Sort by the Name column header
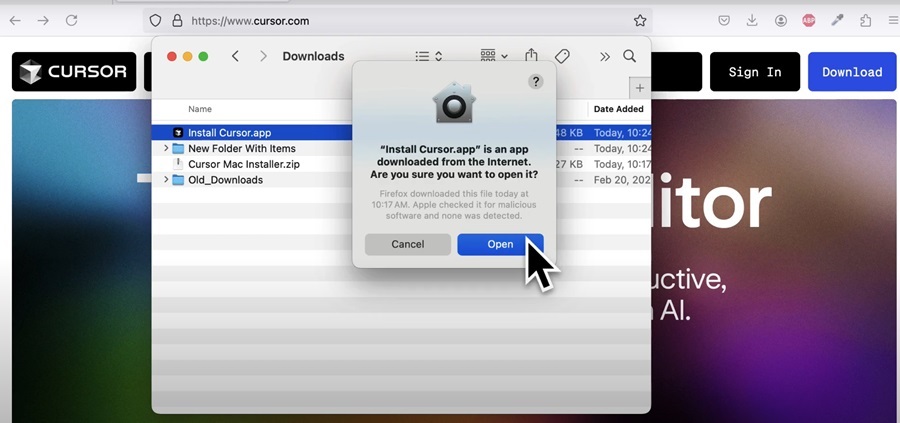 pos(200,109)
